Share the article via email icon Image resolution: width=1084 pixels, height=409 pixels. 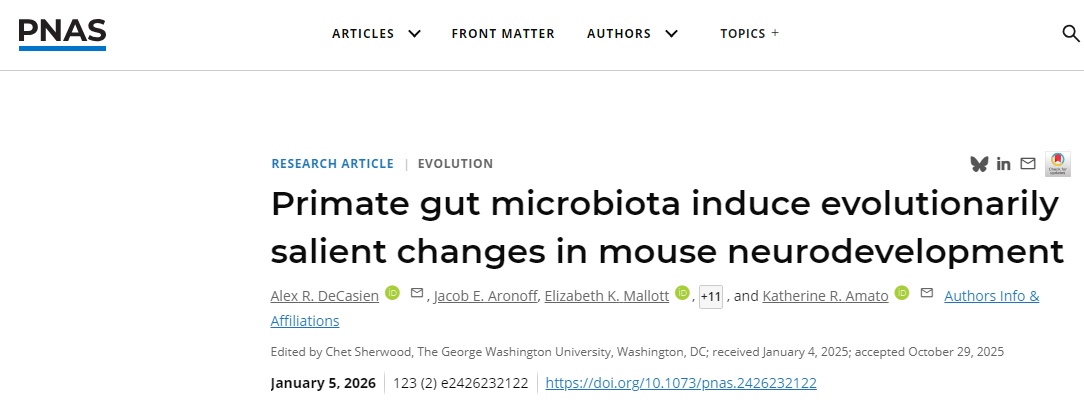[x=1027, y=164]
